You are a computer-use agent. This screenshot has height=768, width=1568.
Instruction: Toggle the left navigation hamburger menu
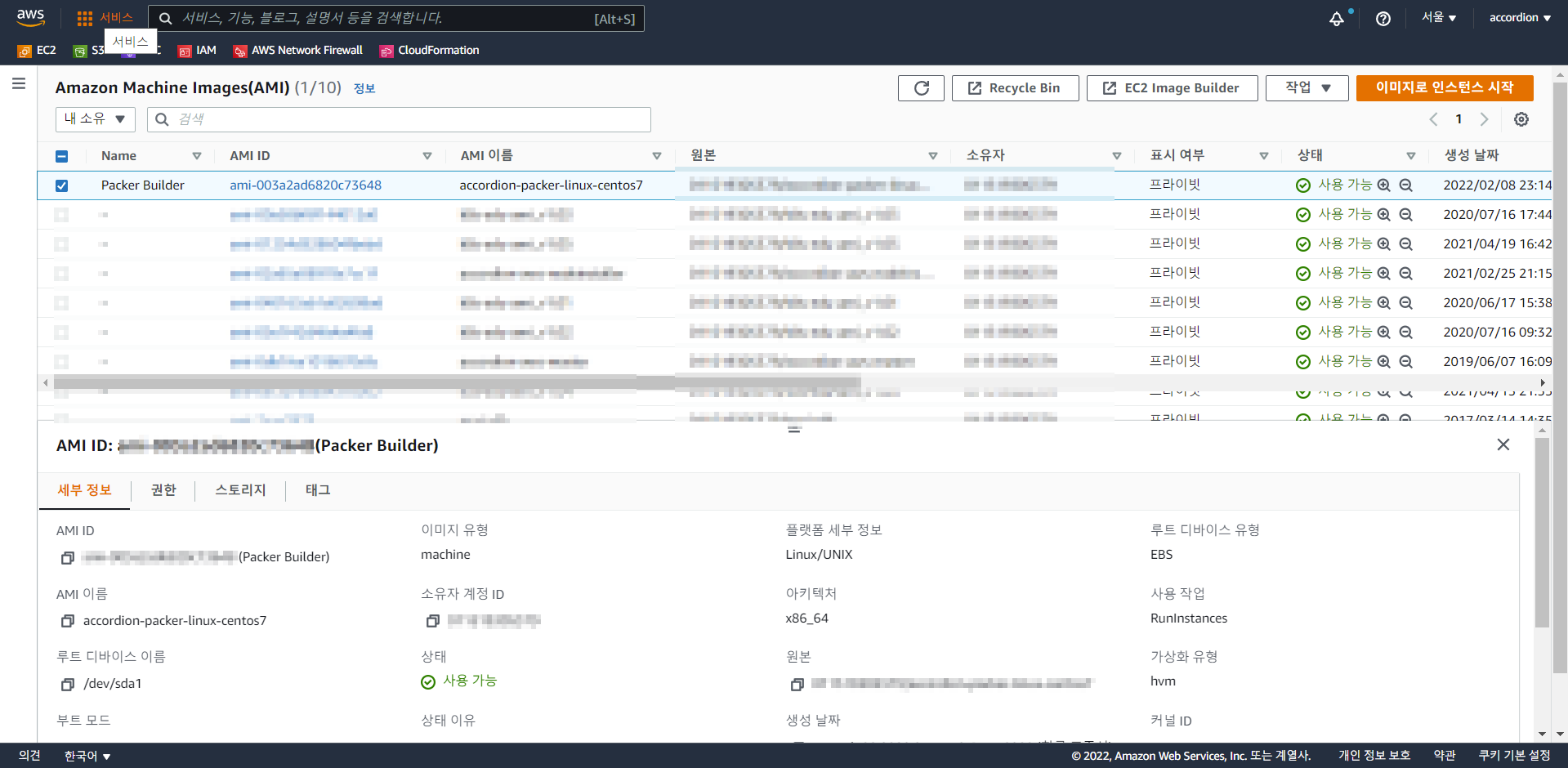(x=19, y=83)
